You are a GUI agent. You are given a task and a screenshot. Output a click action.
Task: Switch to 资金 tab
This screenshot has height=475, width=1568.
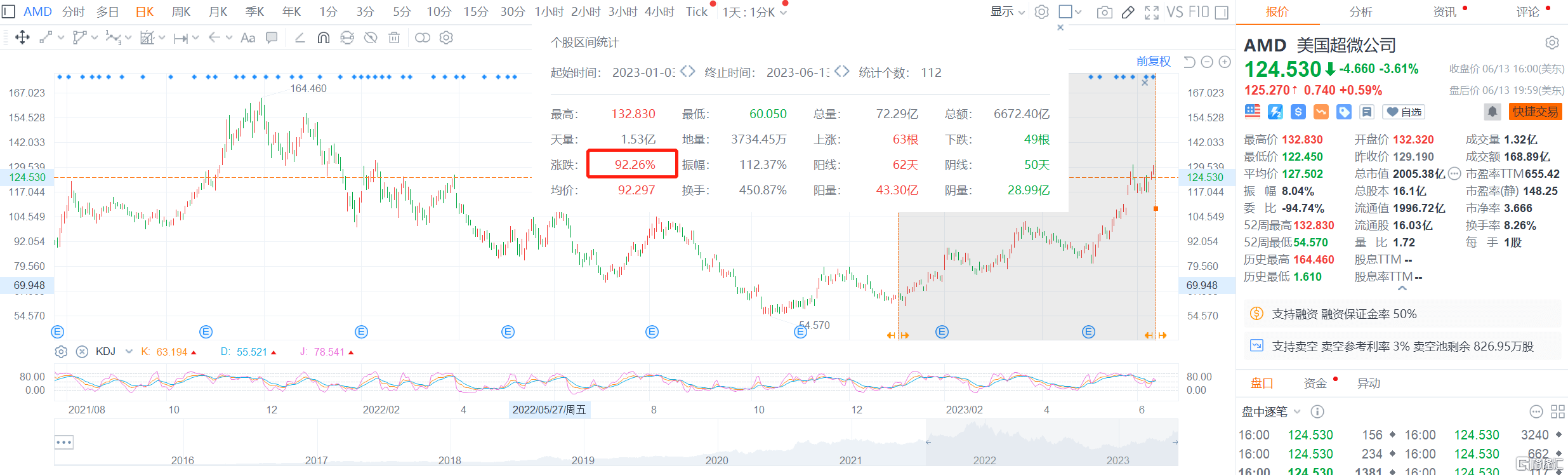pos(1315,383)
